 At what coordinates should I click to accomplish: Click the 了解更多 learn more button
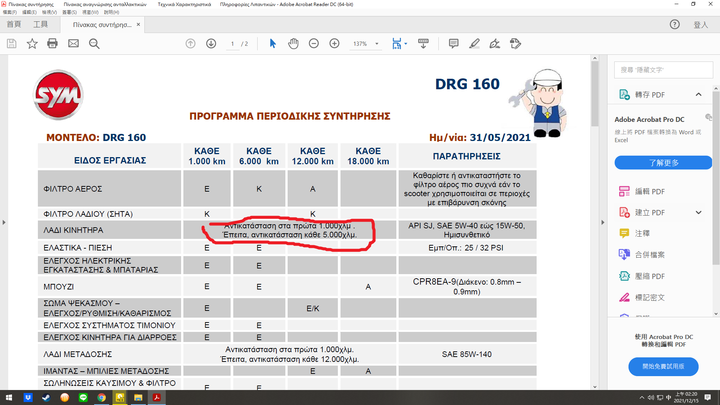tap(663, 163)
